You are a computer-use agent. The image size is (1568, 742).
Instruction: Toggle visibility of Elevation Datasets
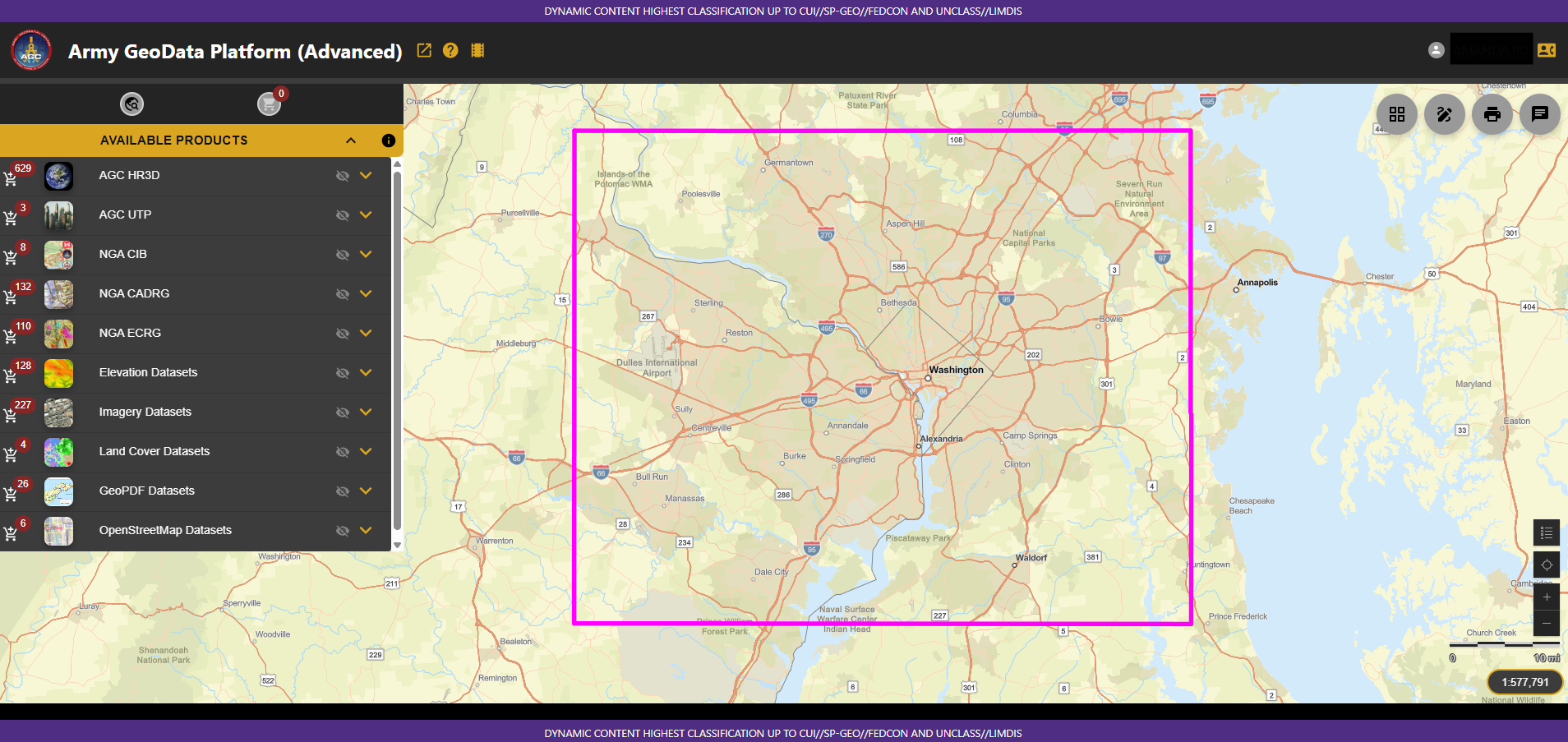tap(343, 373)
